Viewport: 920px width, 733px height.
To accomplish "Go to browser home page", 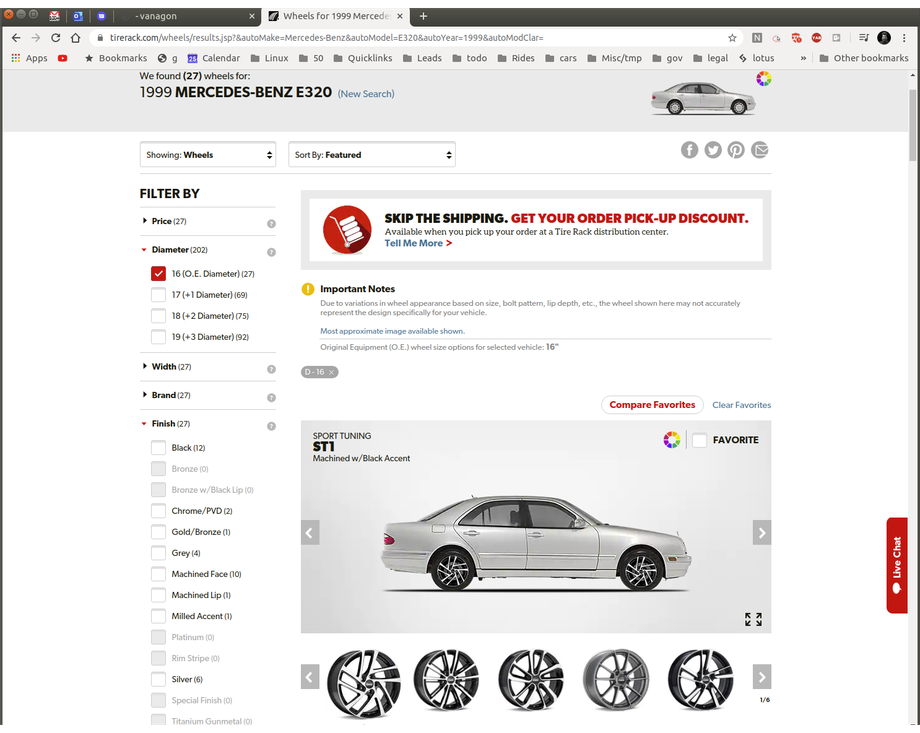I will tap(75, 38).
